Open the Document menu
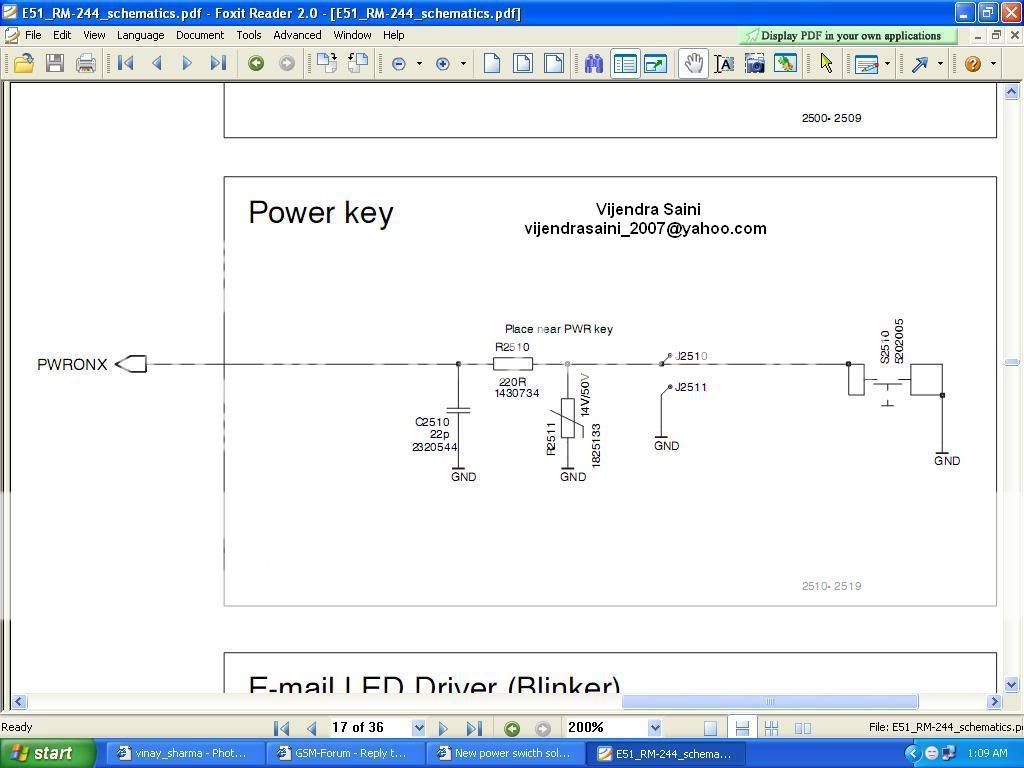 200,35
